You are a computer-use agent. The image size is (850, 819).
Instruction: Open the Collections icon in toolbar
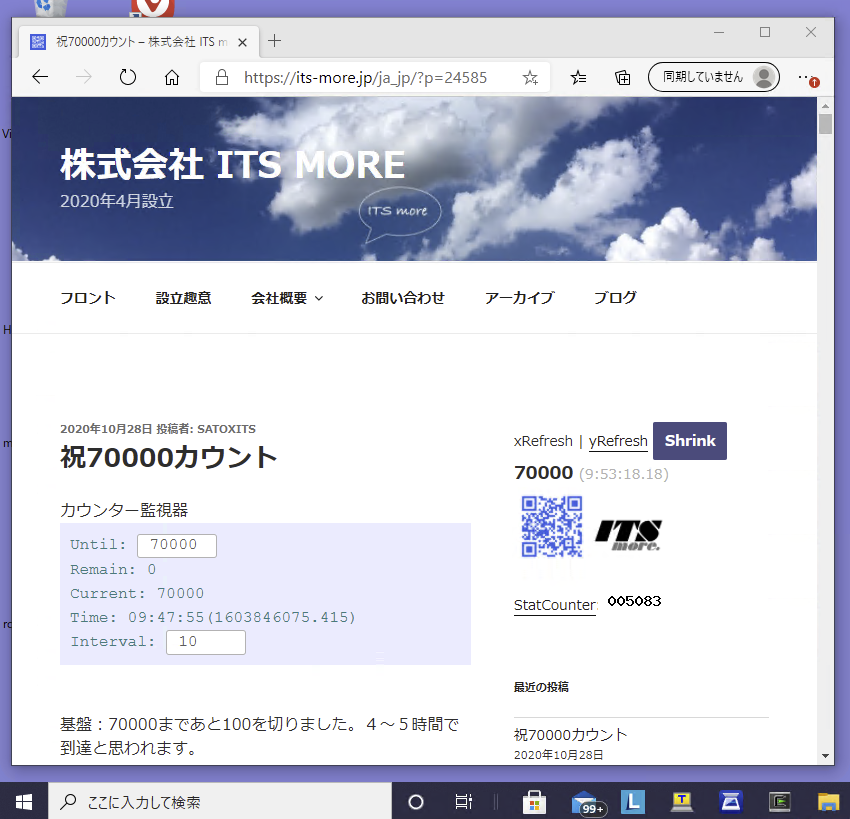(622, 77)
